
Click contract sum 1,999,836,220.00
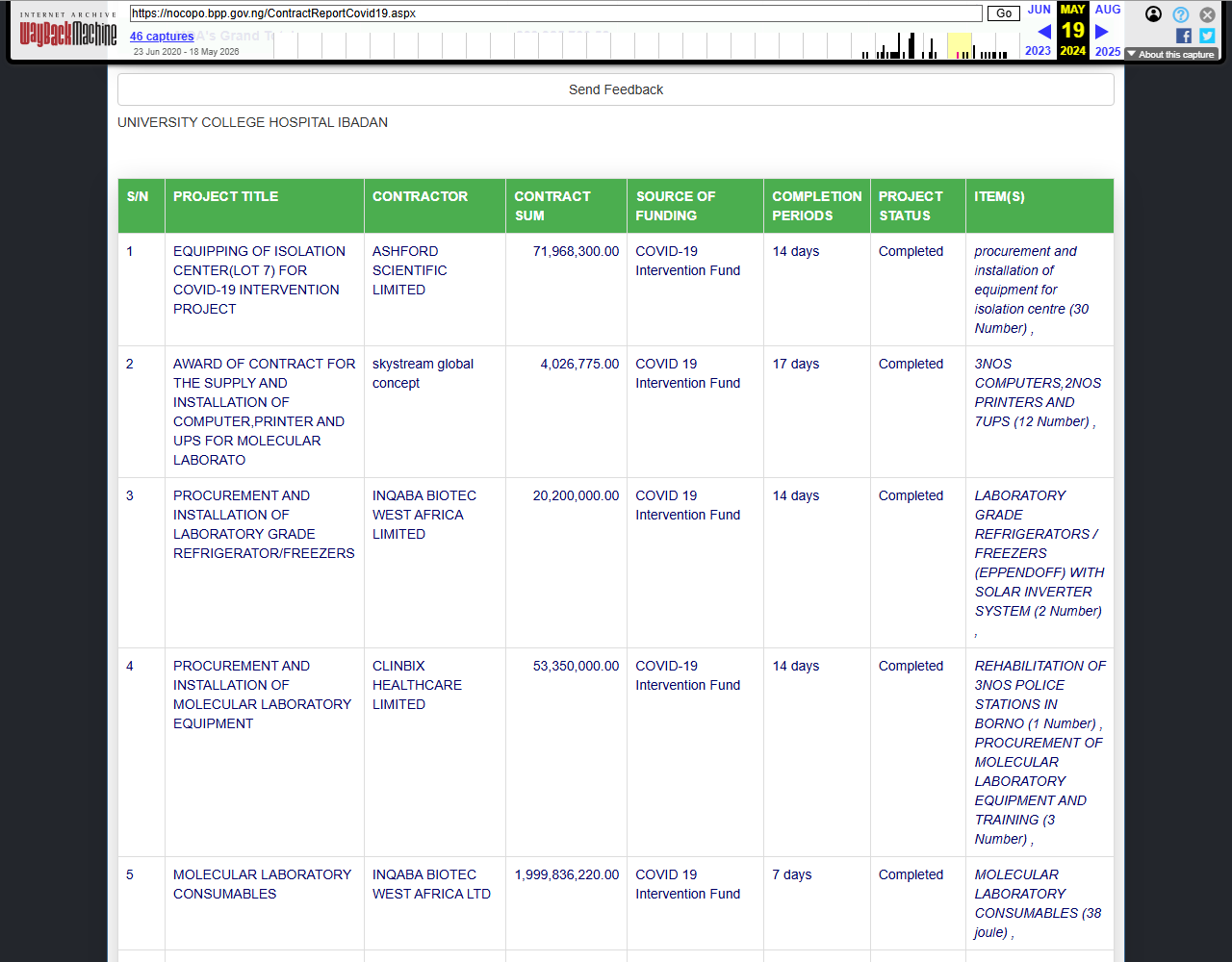(x=567, y=874)
